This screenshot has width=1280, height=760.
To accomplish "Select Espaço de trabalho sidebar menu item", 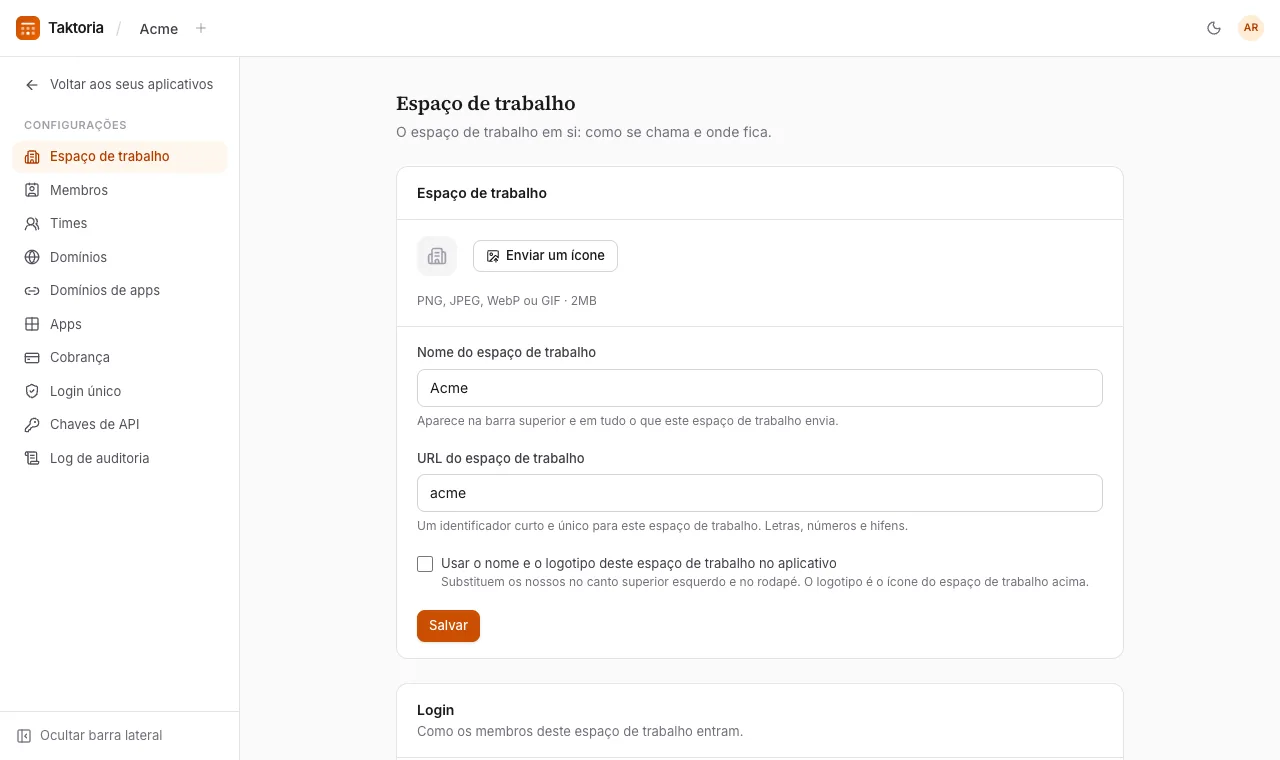I will click(x=120, y=157).
